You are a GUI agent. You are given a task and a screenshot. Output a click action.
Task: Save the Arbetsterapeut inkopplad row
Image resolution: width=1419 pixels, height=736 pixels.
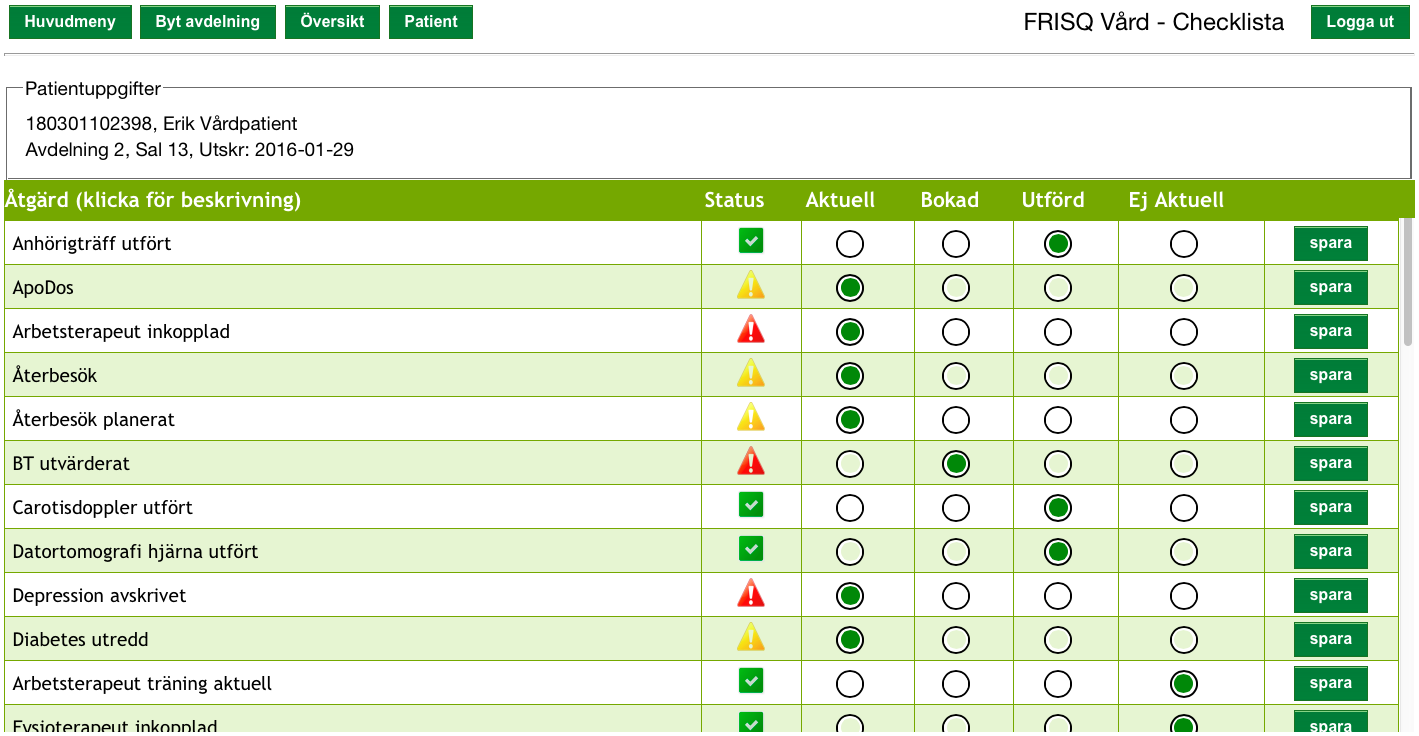point(1331,331)
